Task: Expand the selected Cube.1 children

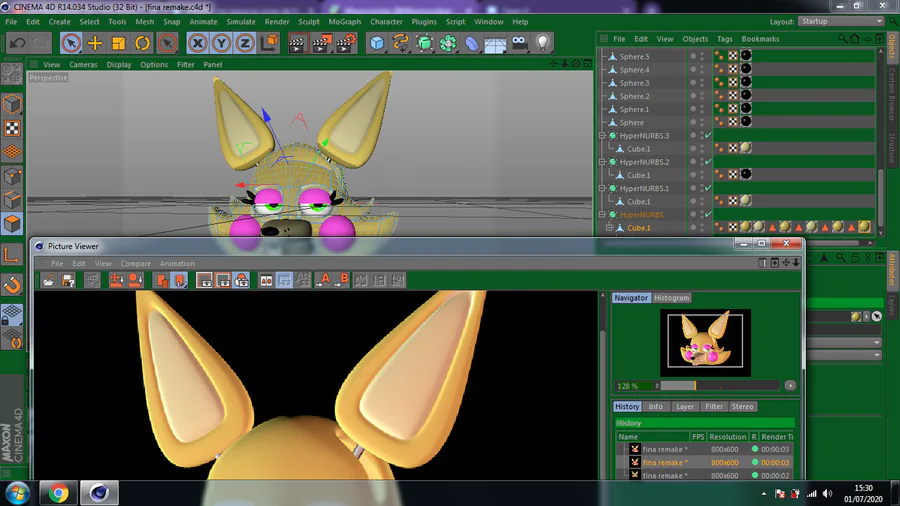Action: point(610,228)
